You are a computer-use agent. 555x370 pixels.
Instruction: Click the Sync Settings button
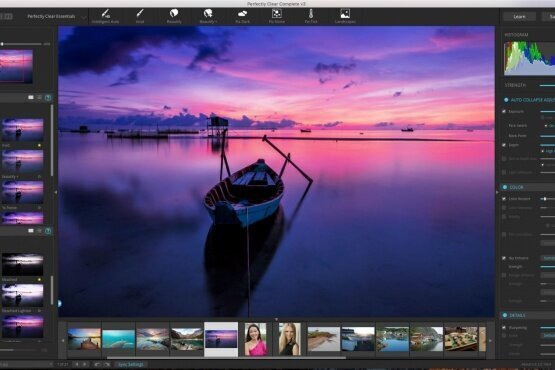pos(131,364)
